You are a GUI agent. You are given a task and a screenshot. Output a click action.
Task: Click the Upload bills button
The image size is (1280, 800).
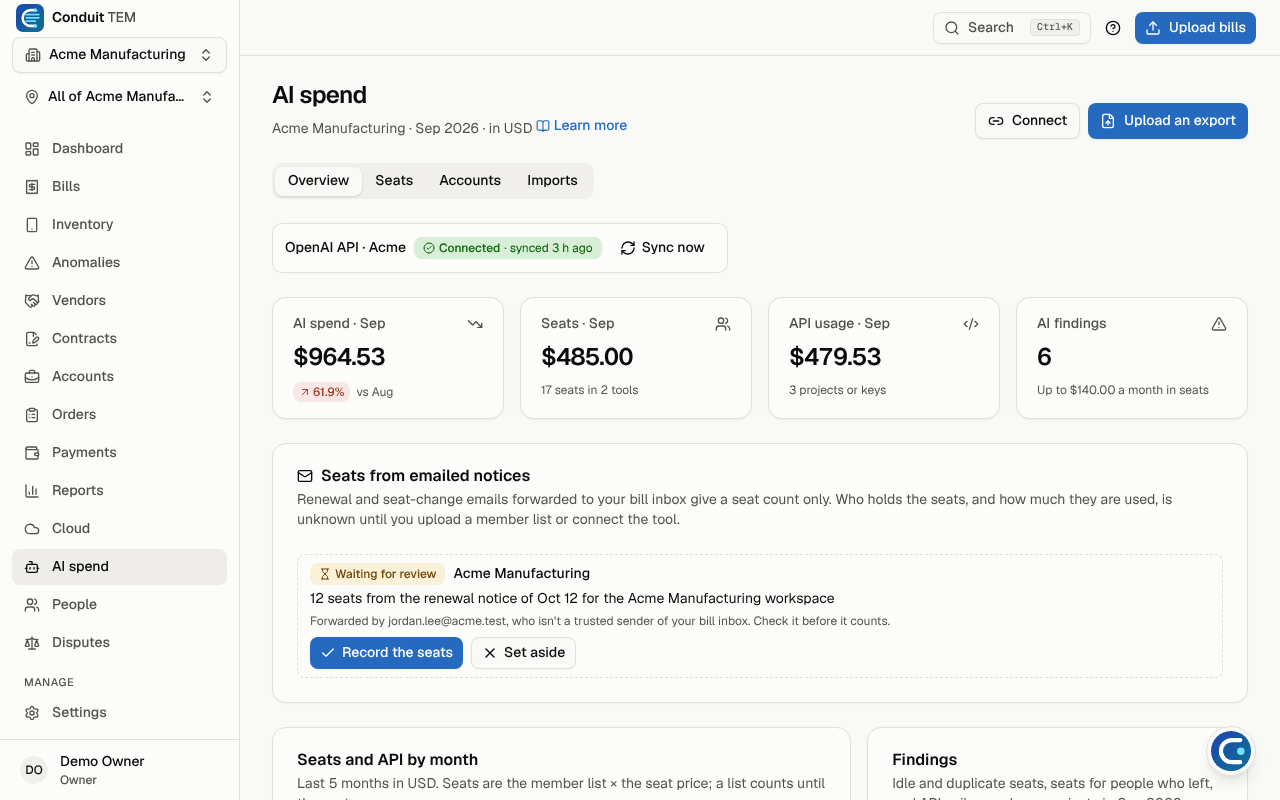[1195, 28]
